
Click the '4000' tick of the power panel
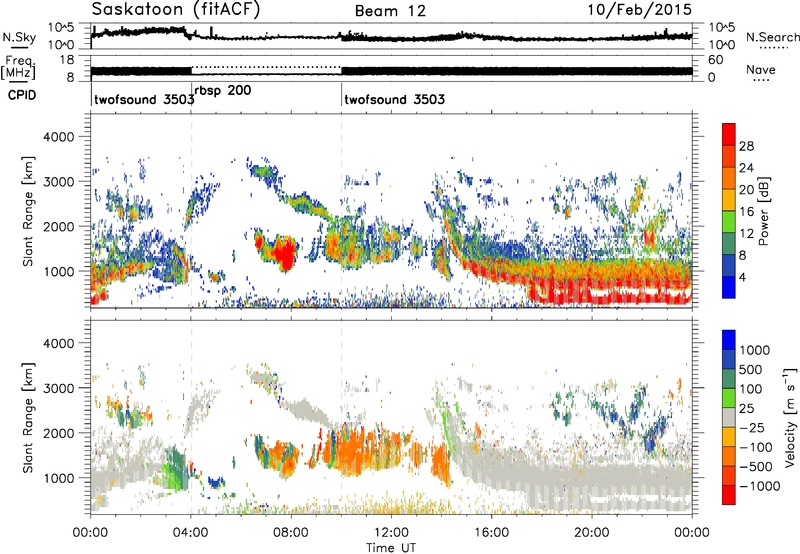[58, 137]
